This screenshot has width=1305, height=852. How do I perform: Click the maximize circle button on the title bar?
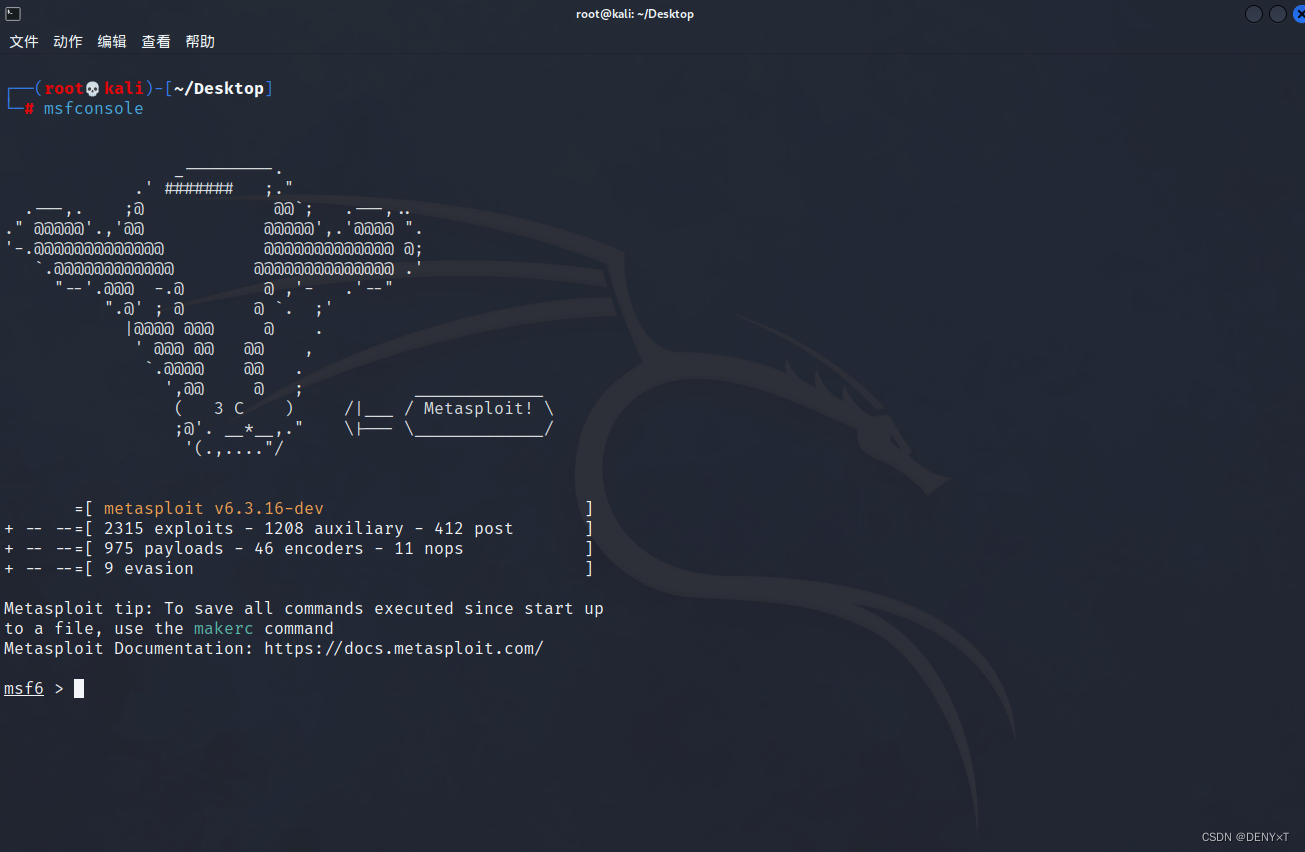click(x=1277, y=13)
